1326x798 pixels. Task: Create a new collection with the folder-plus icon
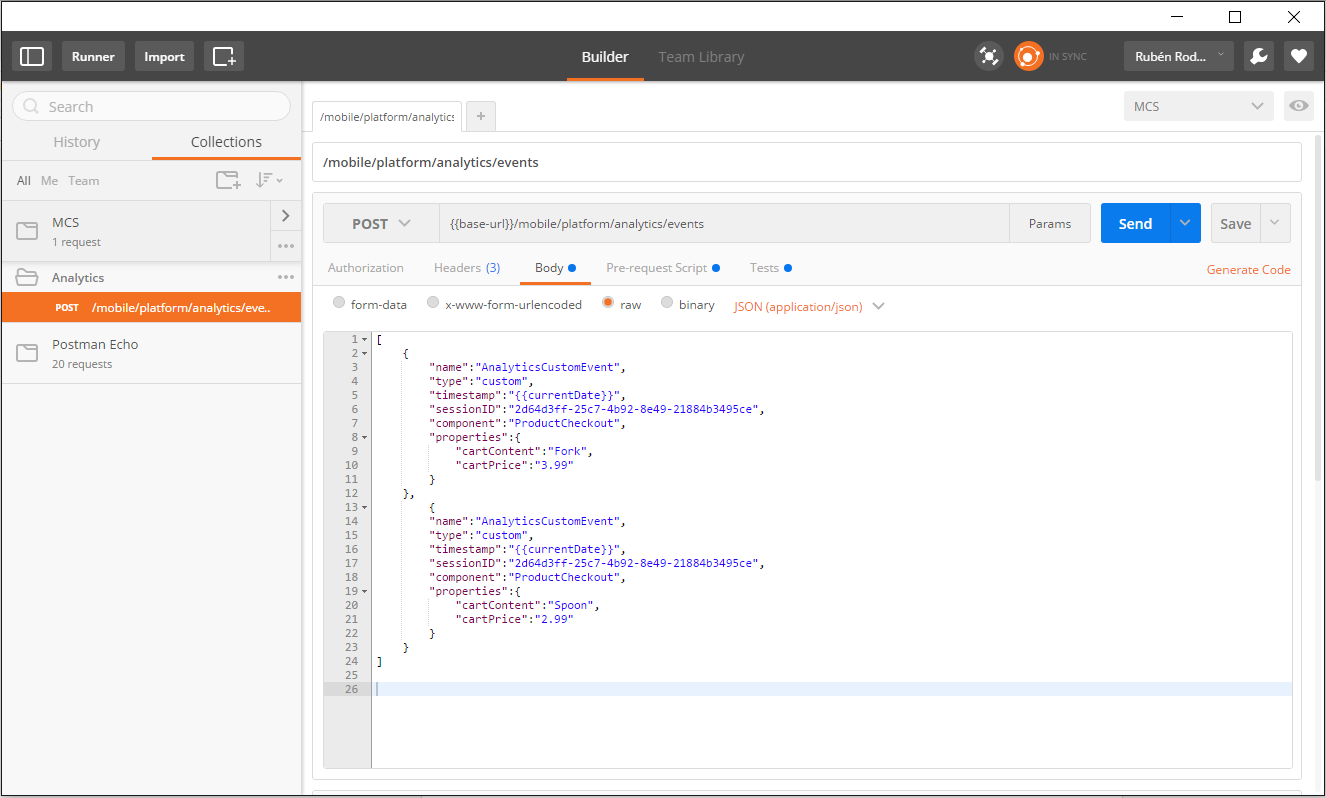point(228,180)
